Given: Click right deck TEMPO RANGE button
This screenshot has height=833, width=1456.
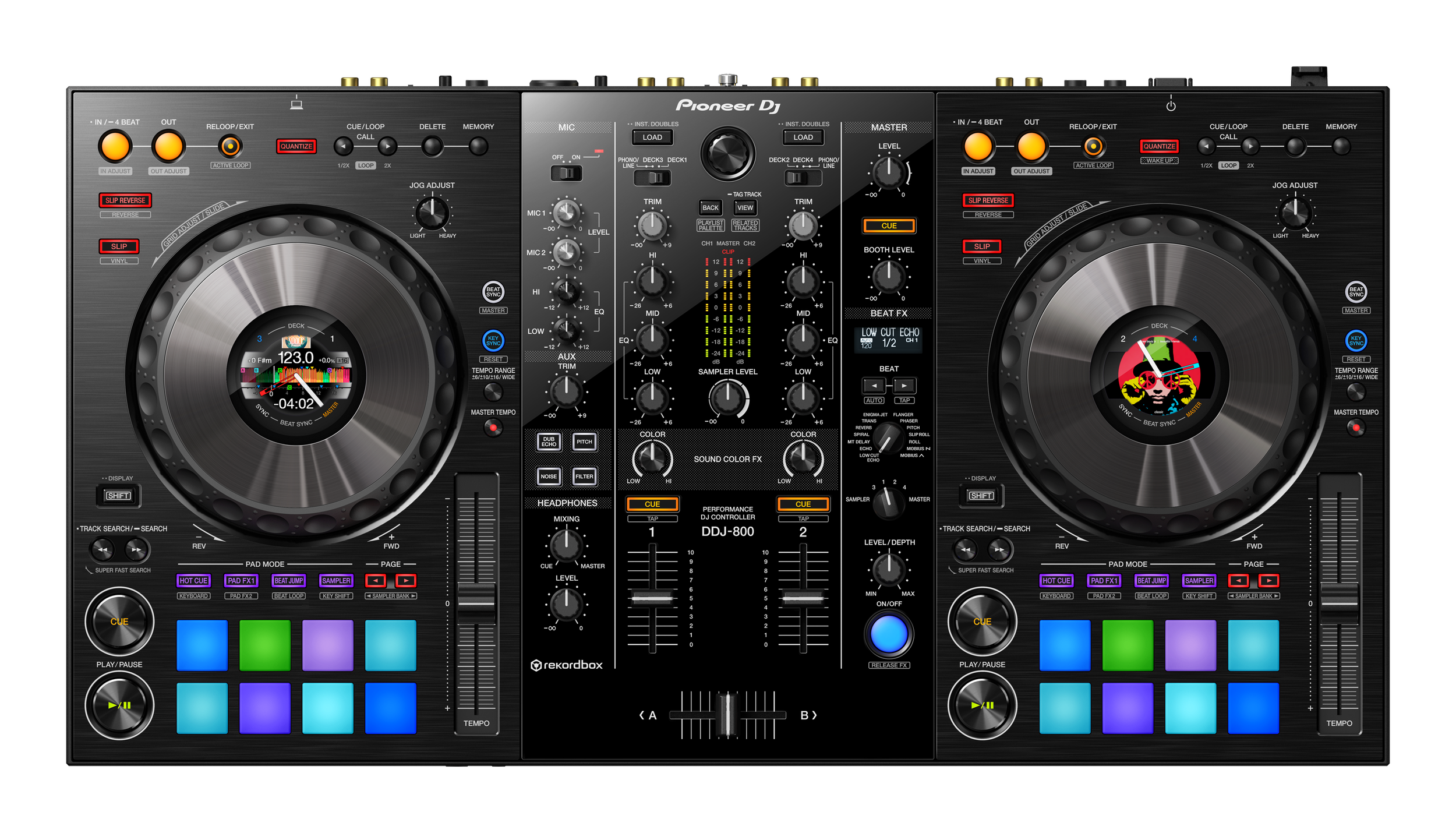Looking at the screenshot, I should tap(1356, 392).
